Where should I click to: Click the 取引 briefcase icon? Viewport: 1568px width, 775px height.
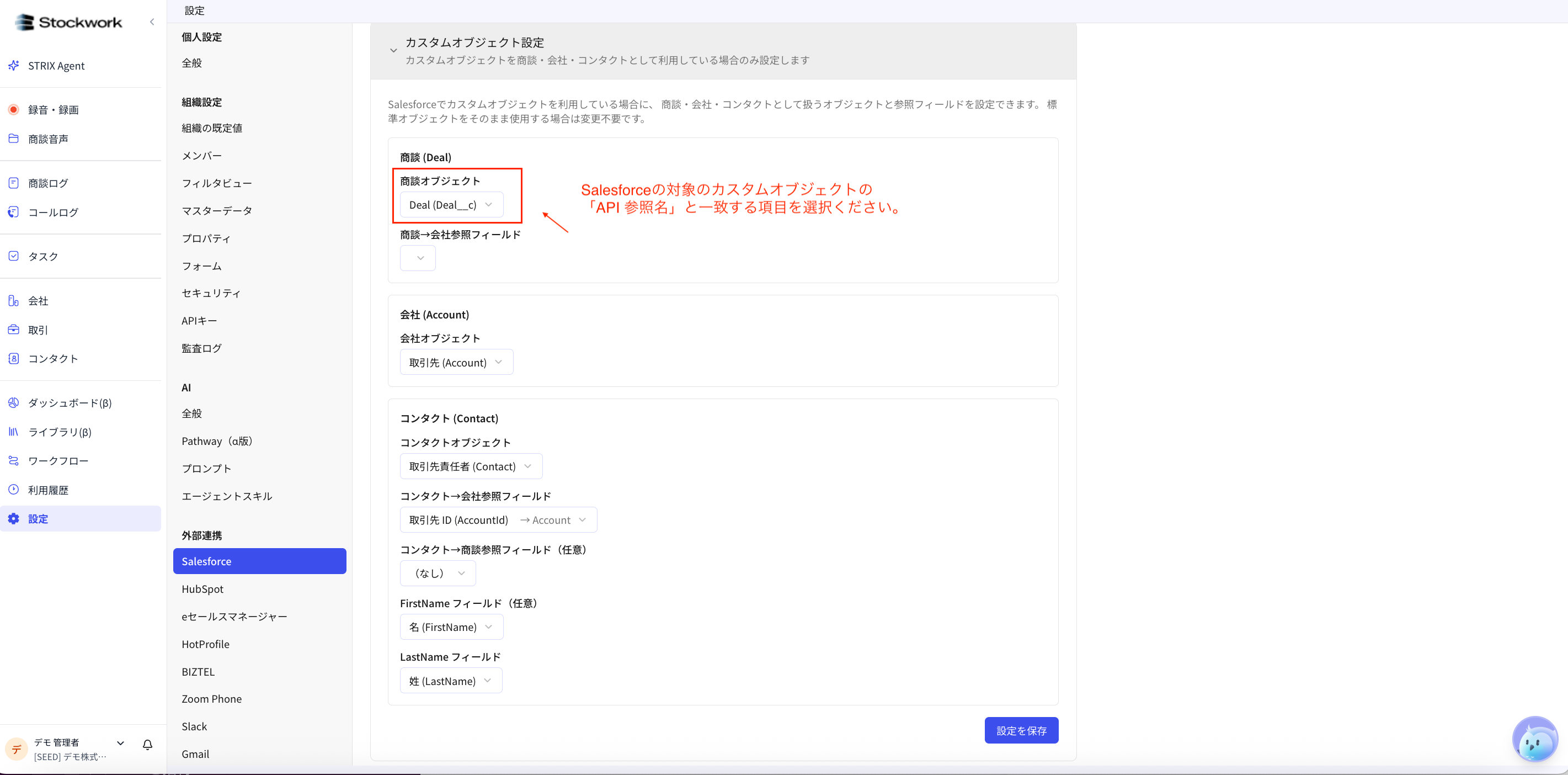[x=13, y=330]
